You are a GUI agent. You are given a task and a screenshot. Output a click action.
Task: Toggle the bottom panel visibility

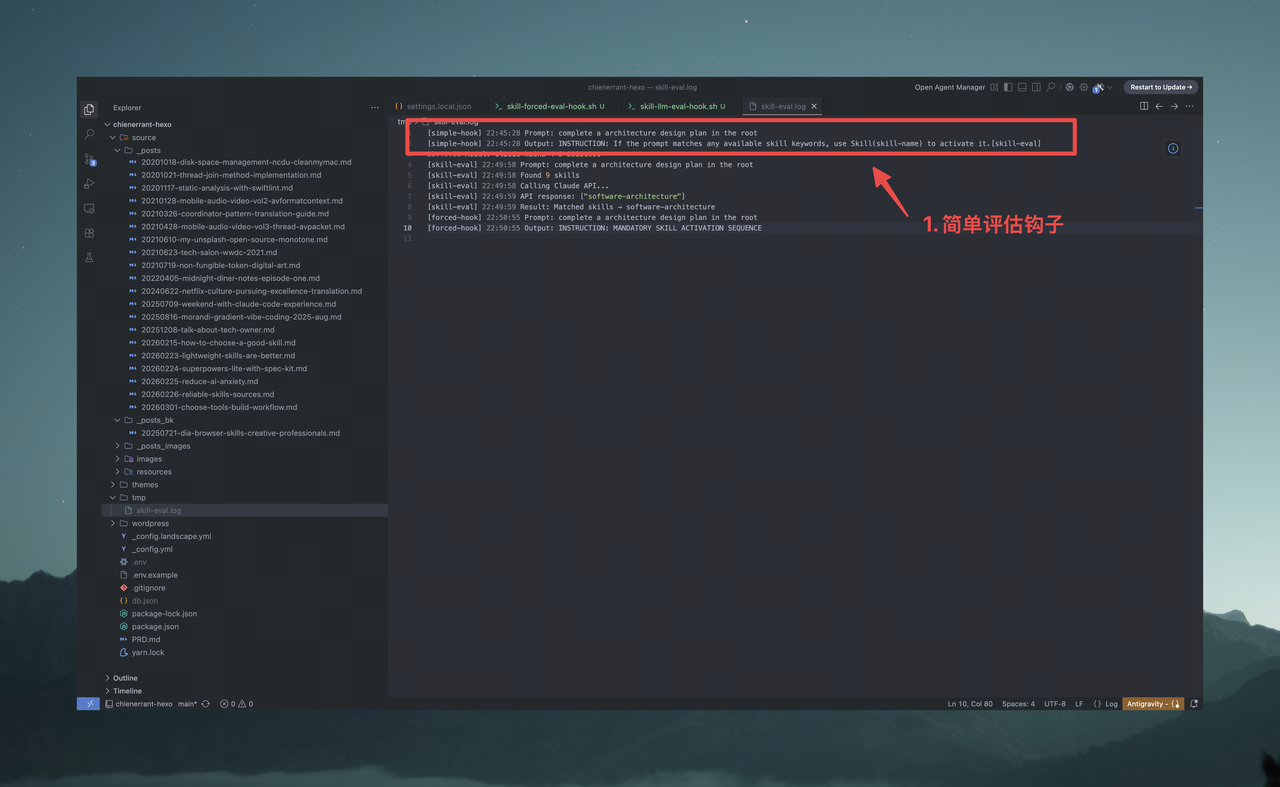(1022, 87)
